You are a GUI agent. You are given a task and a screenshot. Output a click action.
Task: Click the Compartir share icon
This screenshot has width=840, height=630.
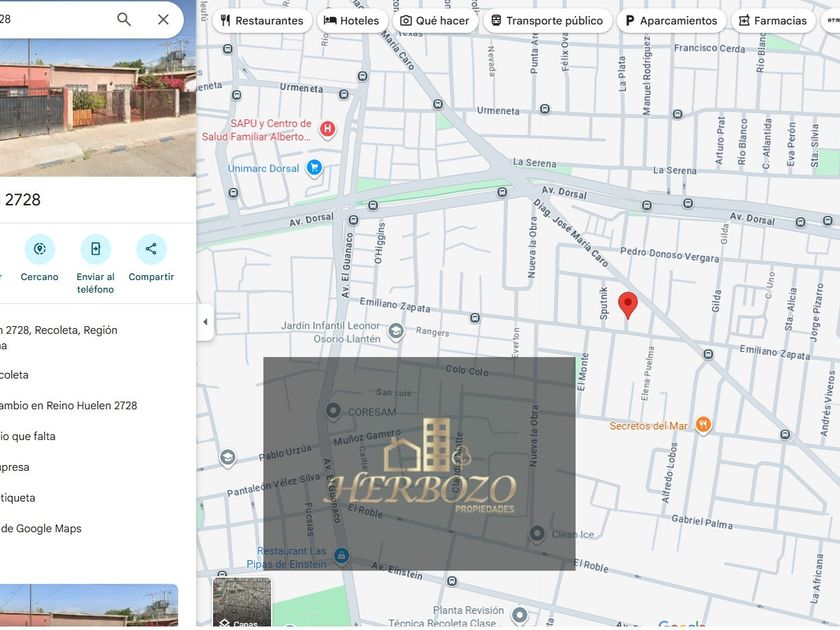click(x=151, y=249)
